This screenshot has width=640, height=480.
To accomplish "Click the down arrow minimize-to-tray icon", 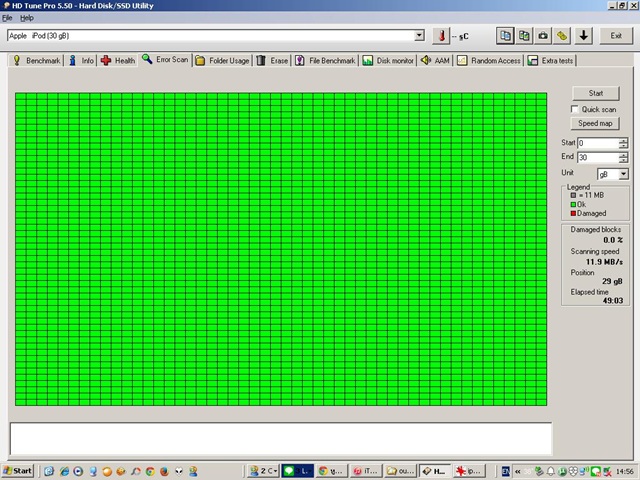I will click(584, 36).
